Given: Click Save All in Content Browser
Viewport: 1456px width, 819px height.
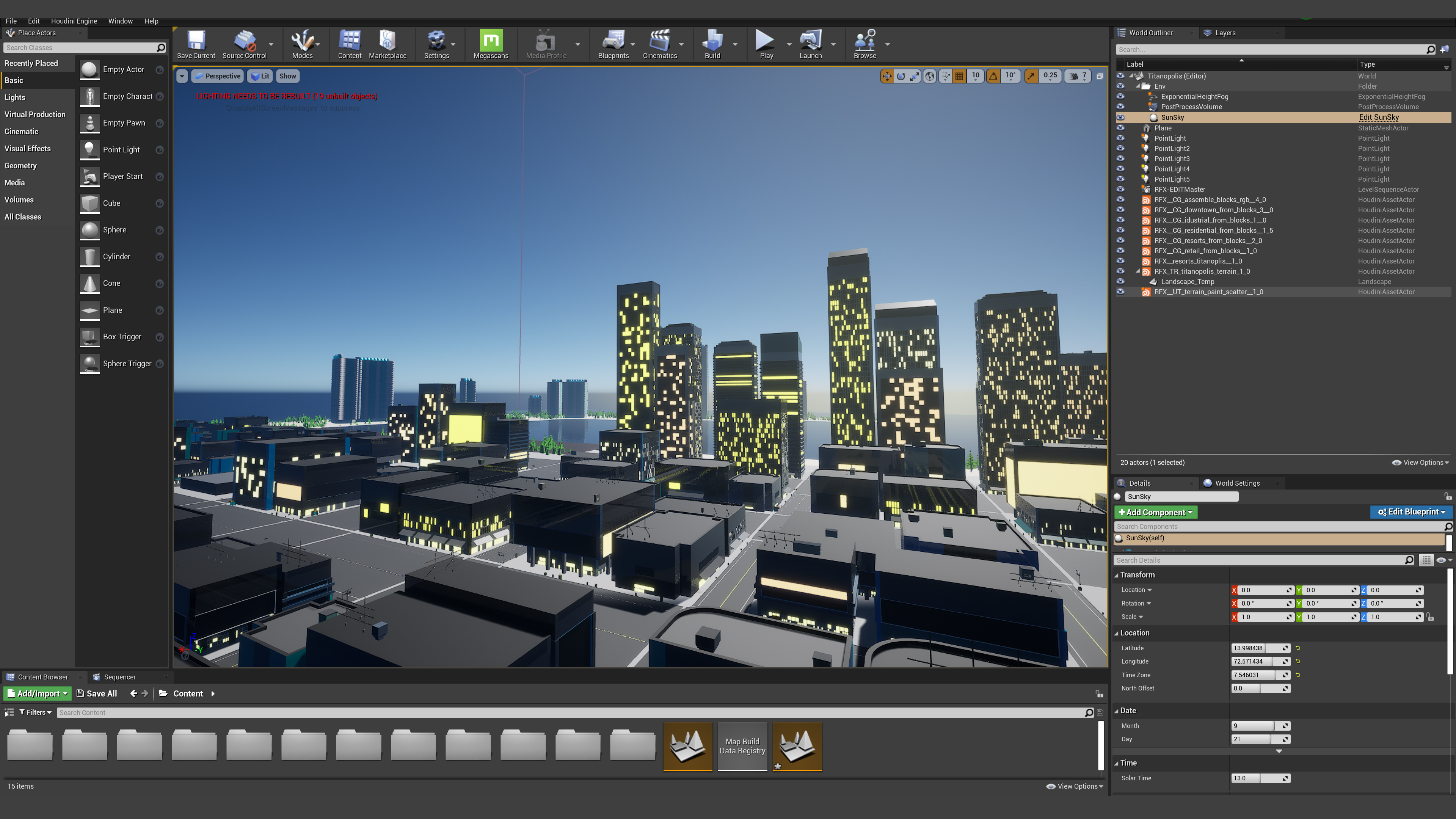Looking at the screenshot, I should (x=97, y=693).
